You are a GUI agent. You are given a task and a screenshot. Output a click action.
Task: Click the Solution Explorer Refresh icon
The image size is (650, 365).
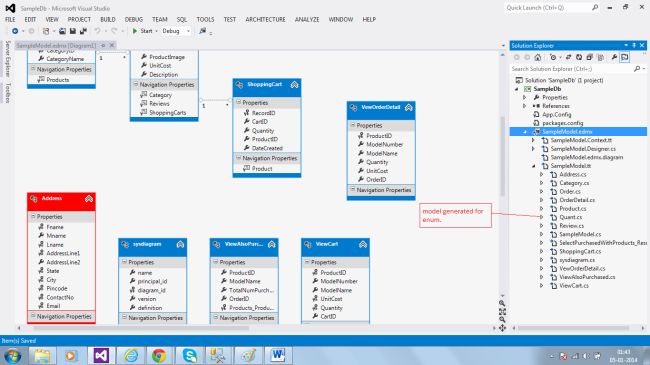tap(579, 57)
